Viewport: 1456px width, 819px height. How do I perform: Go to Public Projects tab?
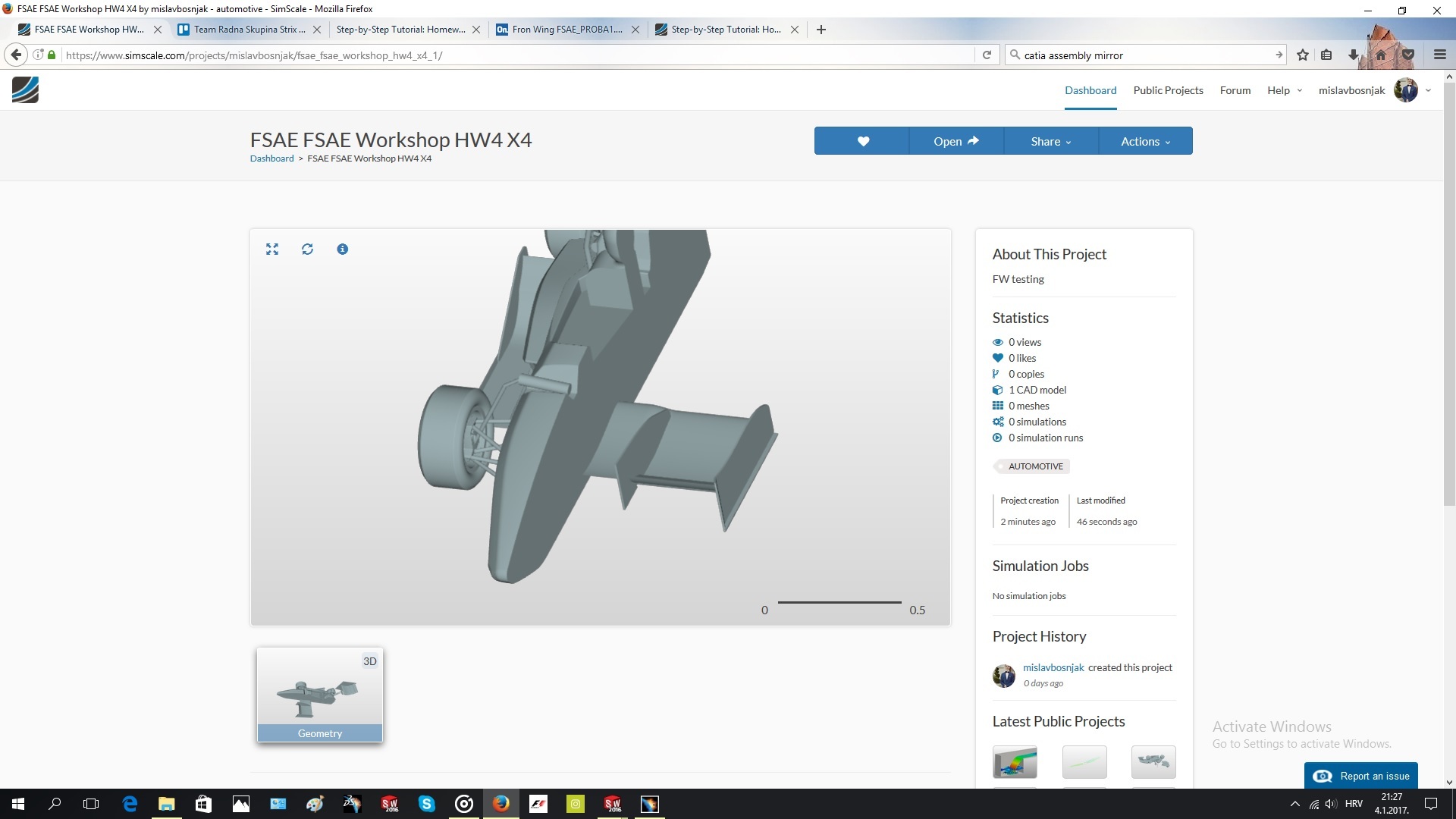point(1168,90)
